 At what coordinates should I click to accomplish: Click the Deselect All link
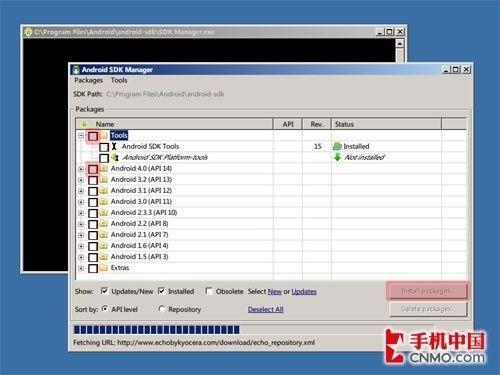(266, 309)
